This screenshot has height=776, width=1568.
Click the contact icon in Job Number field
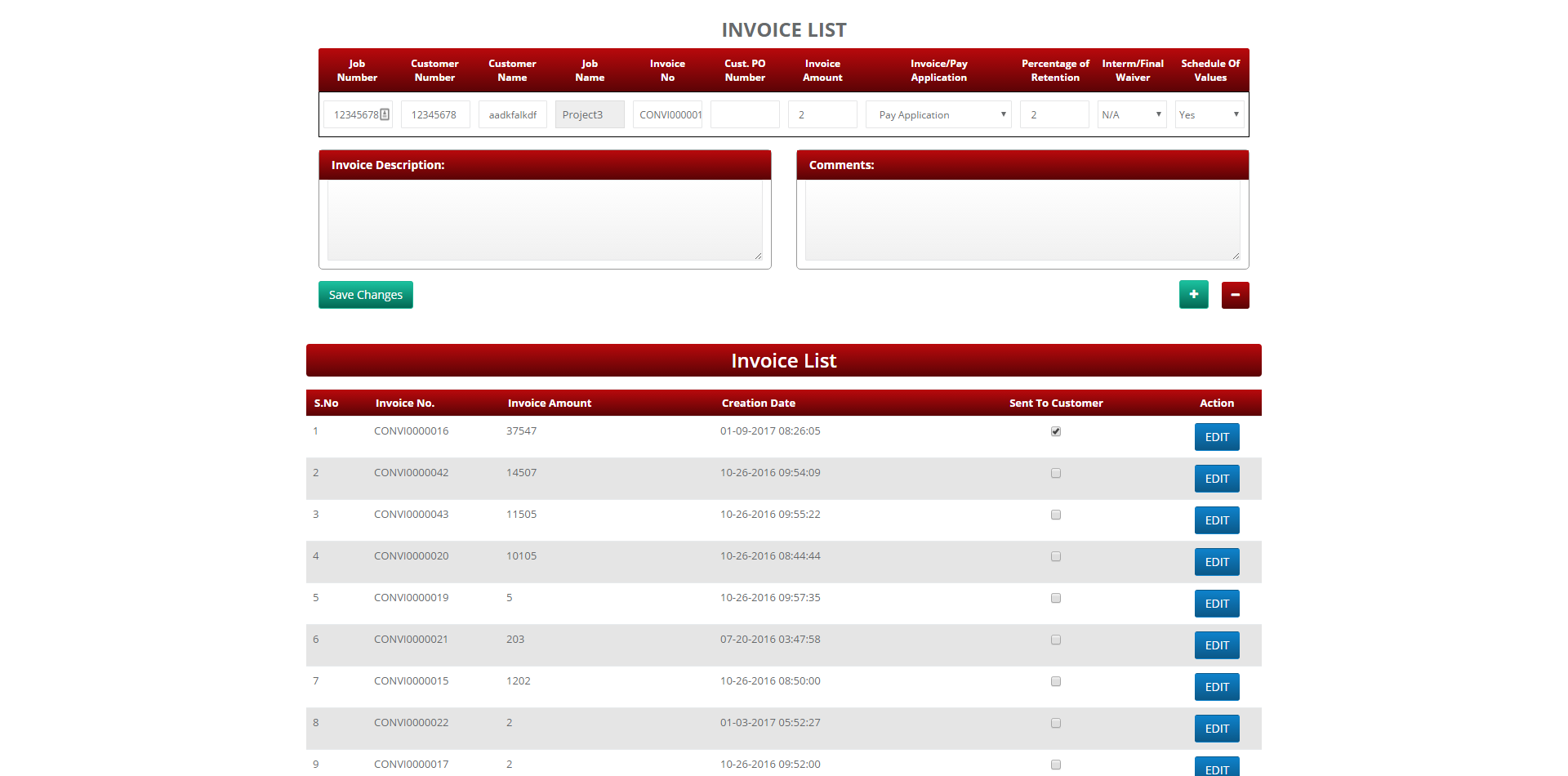tap(385, 114)
